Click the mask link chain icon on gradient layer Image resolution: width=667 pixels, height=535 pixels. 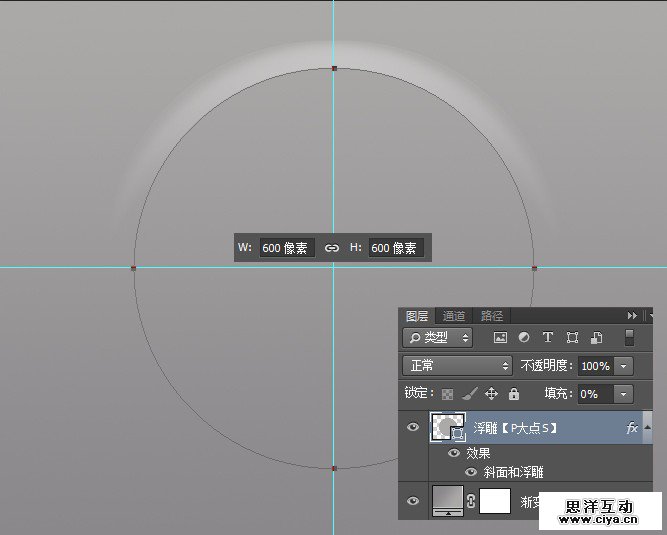coord(469,502)
